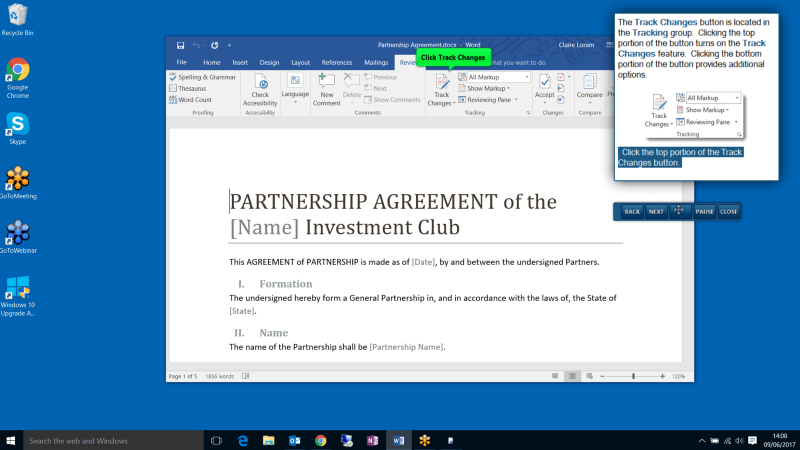Viewport: 800px width, 450px height.
Task: Switch to Read Mode view
Action: (x=555, y=377)
